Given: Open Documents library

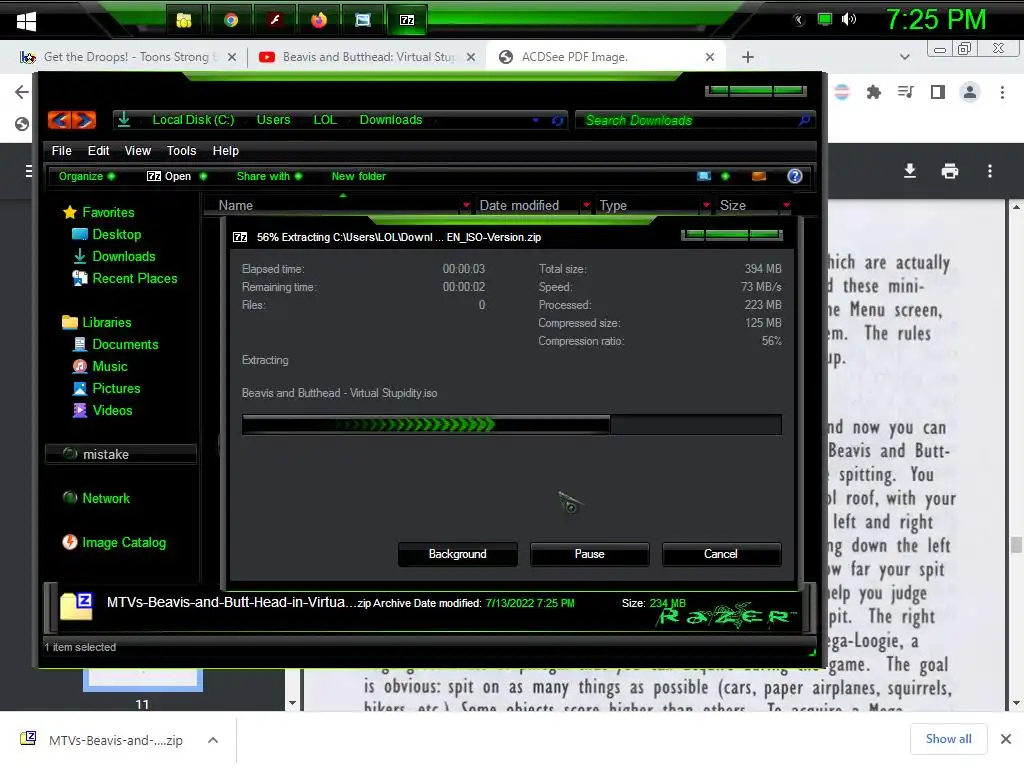Looking at the screenshot, I should pos(116,345).
